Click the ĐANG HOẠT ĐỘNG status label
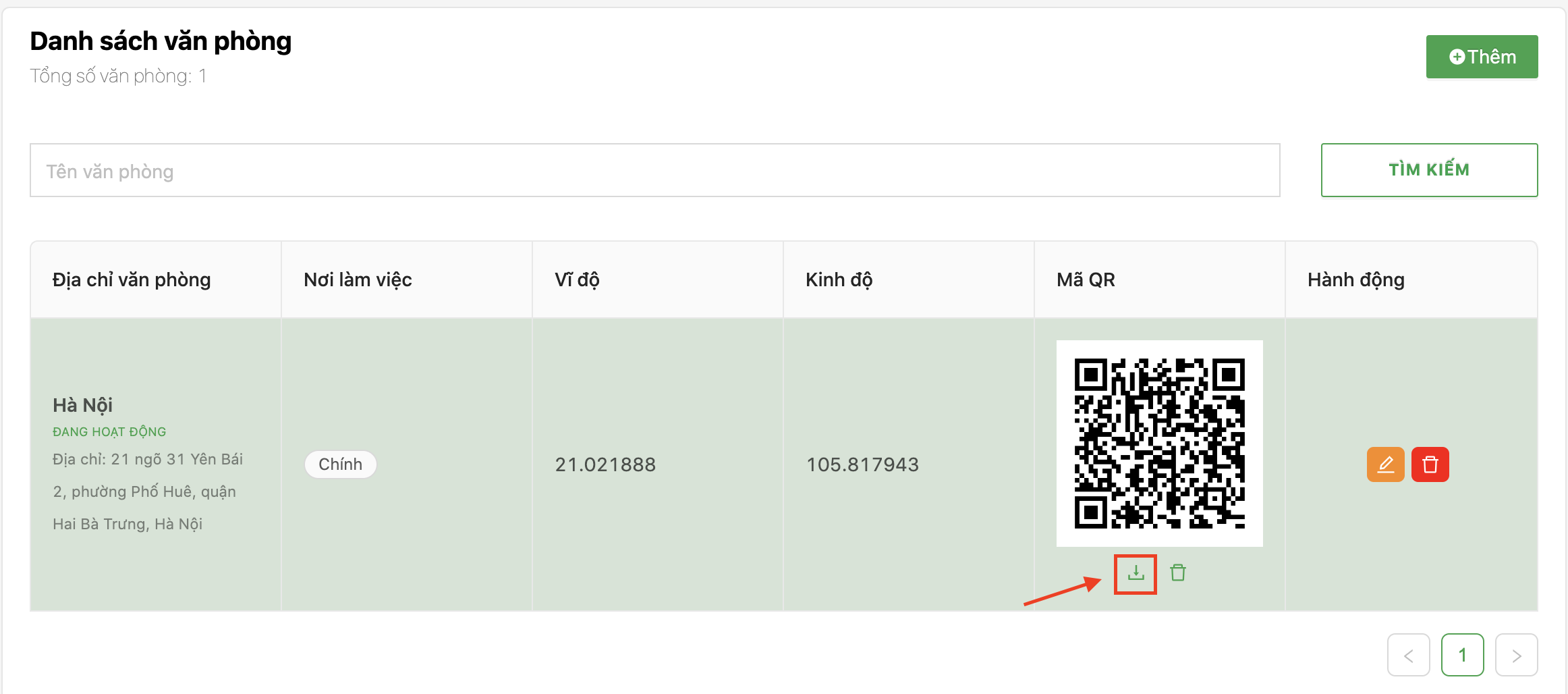 tap(109, 431)
